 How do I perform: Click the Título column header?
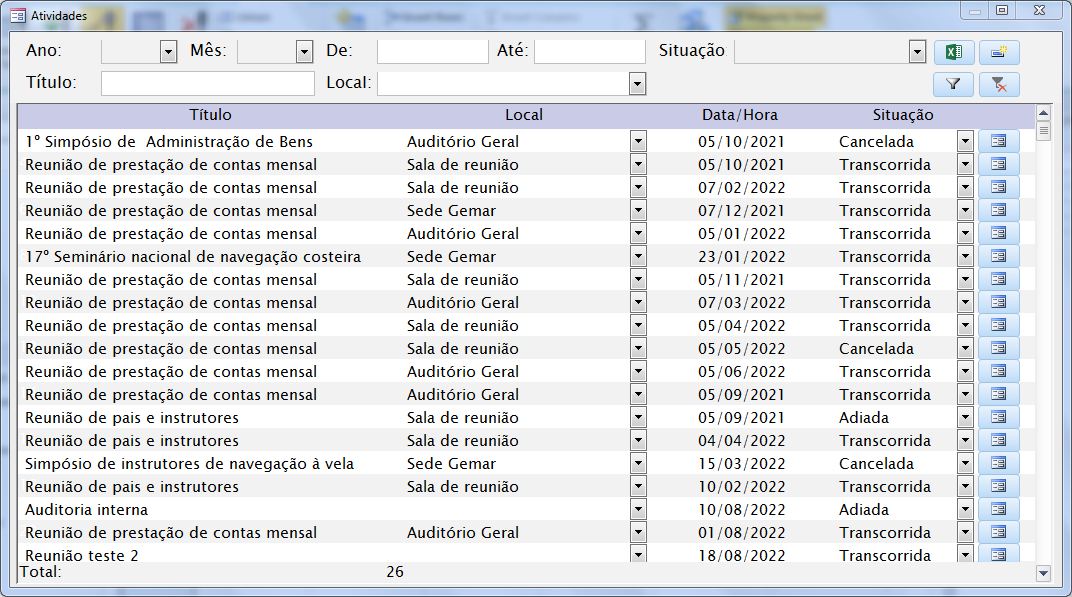(x=210, y=115)
